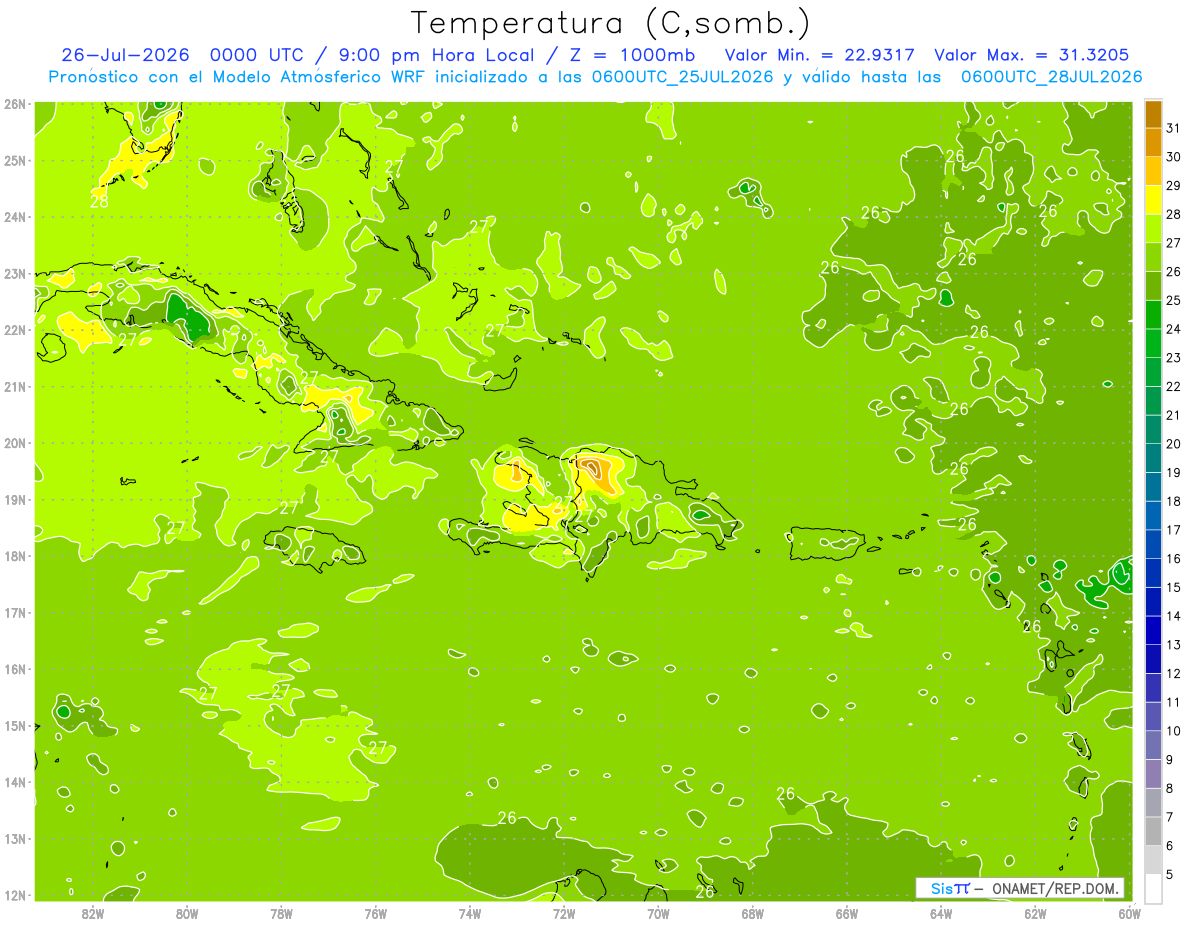Click the "22N" latitude axis label
The image size is (1200, 927).
(x=15, y=330)
